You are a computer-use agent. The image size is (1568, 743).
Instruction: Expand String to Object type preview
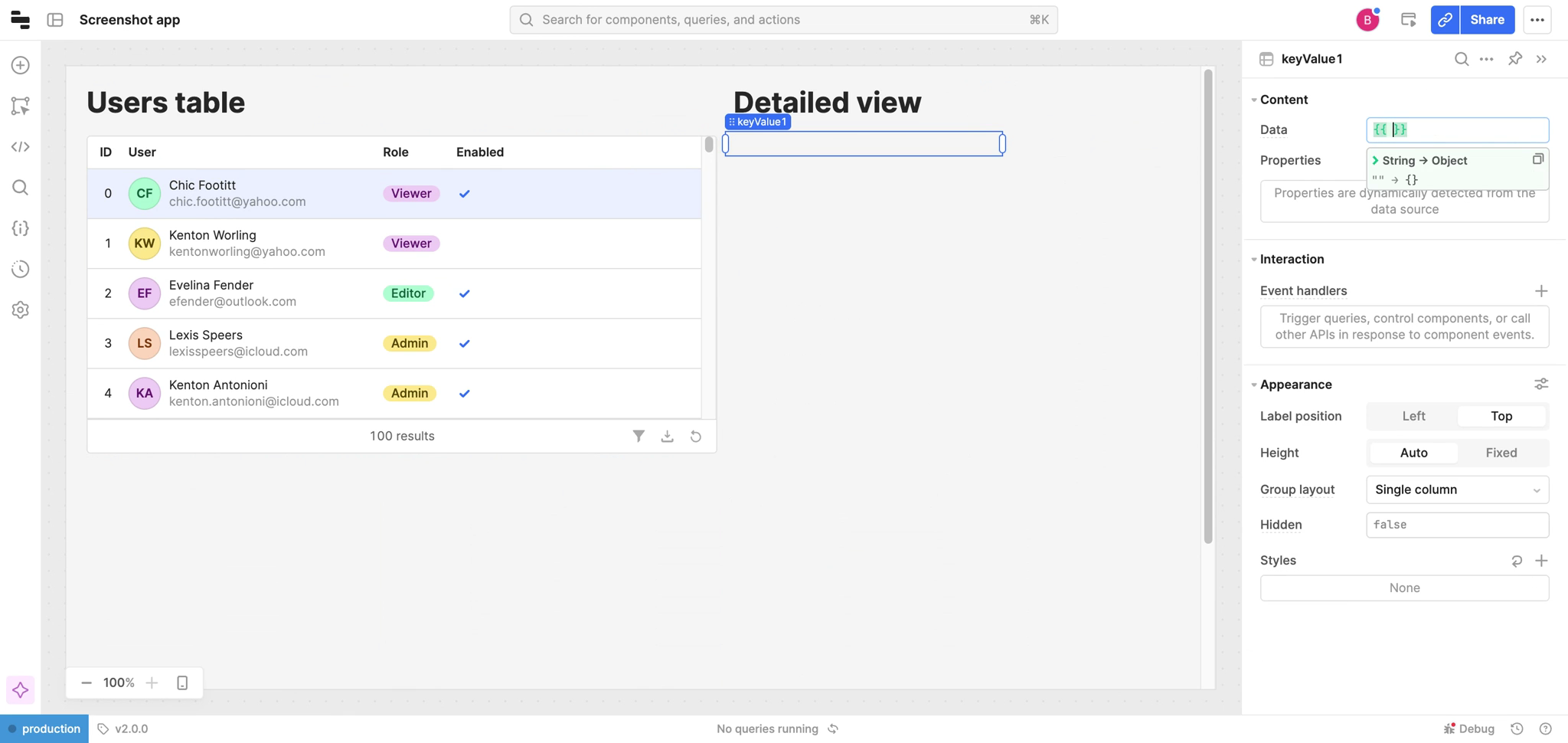(x=1376, y=161)
